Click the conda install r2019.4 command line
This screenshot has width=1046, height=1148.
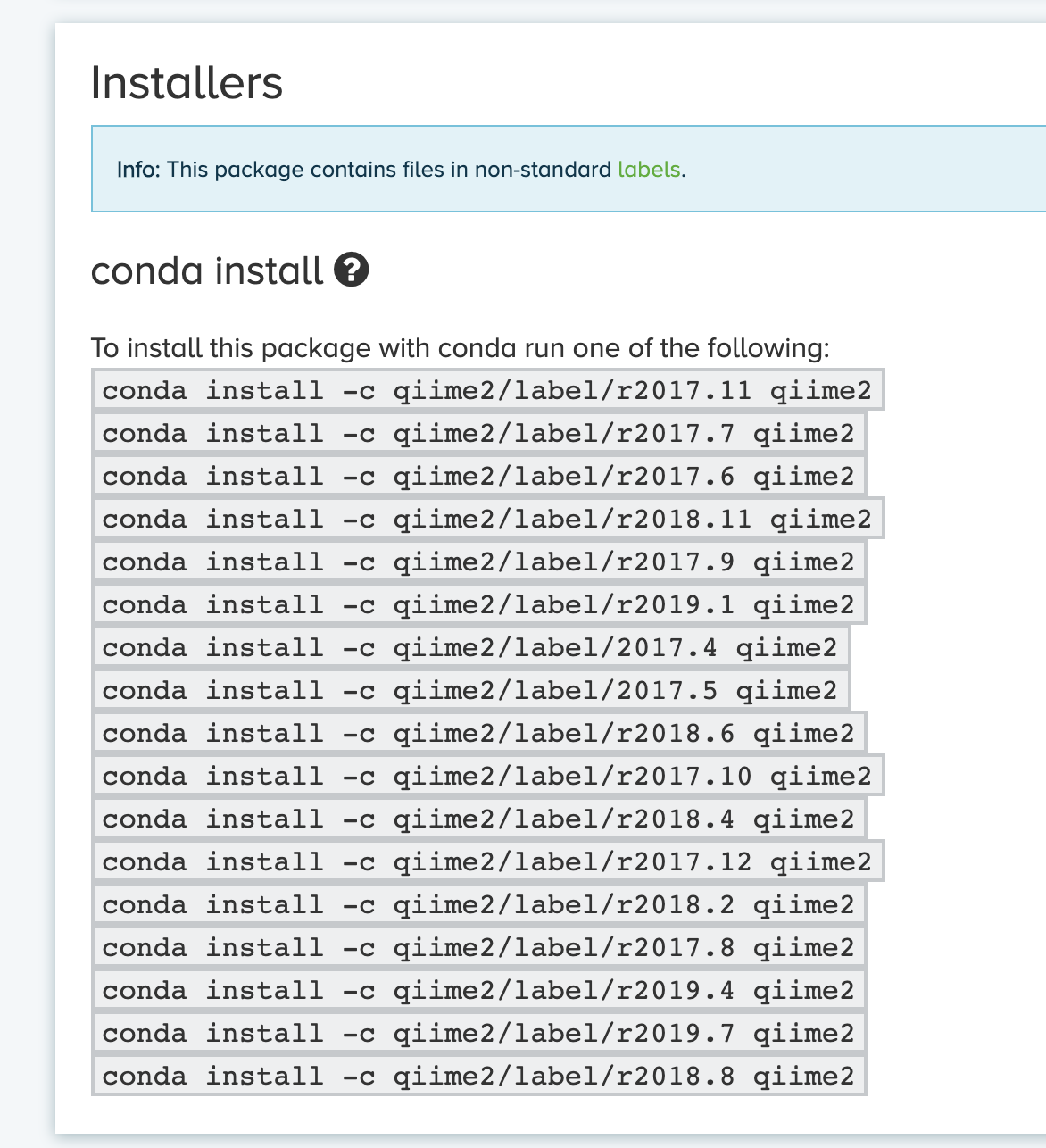coord(478,990)
